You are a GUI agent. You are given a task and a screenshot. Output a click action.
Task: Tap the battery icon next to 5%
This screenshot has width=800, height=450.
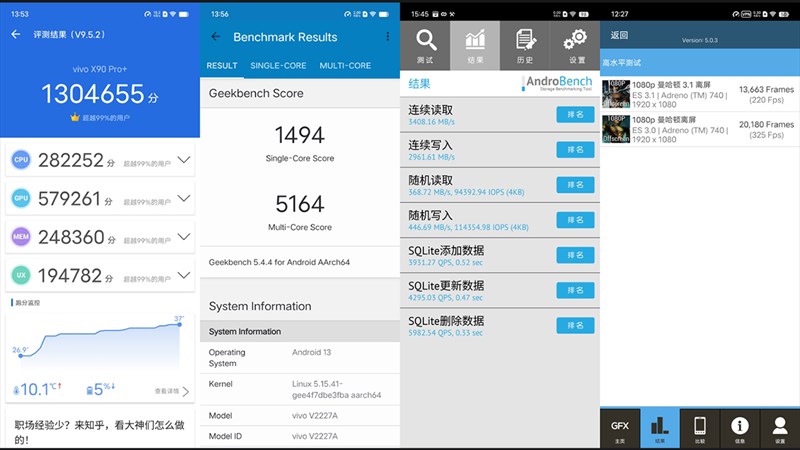[x=90, y=390]
